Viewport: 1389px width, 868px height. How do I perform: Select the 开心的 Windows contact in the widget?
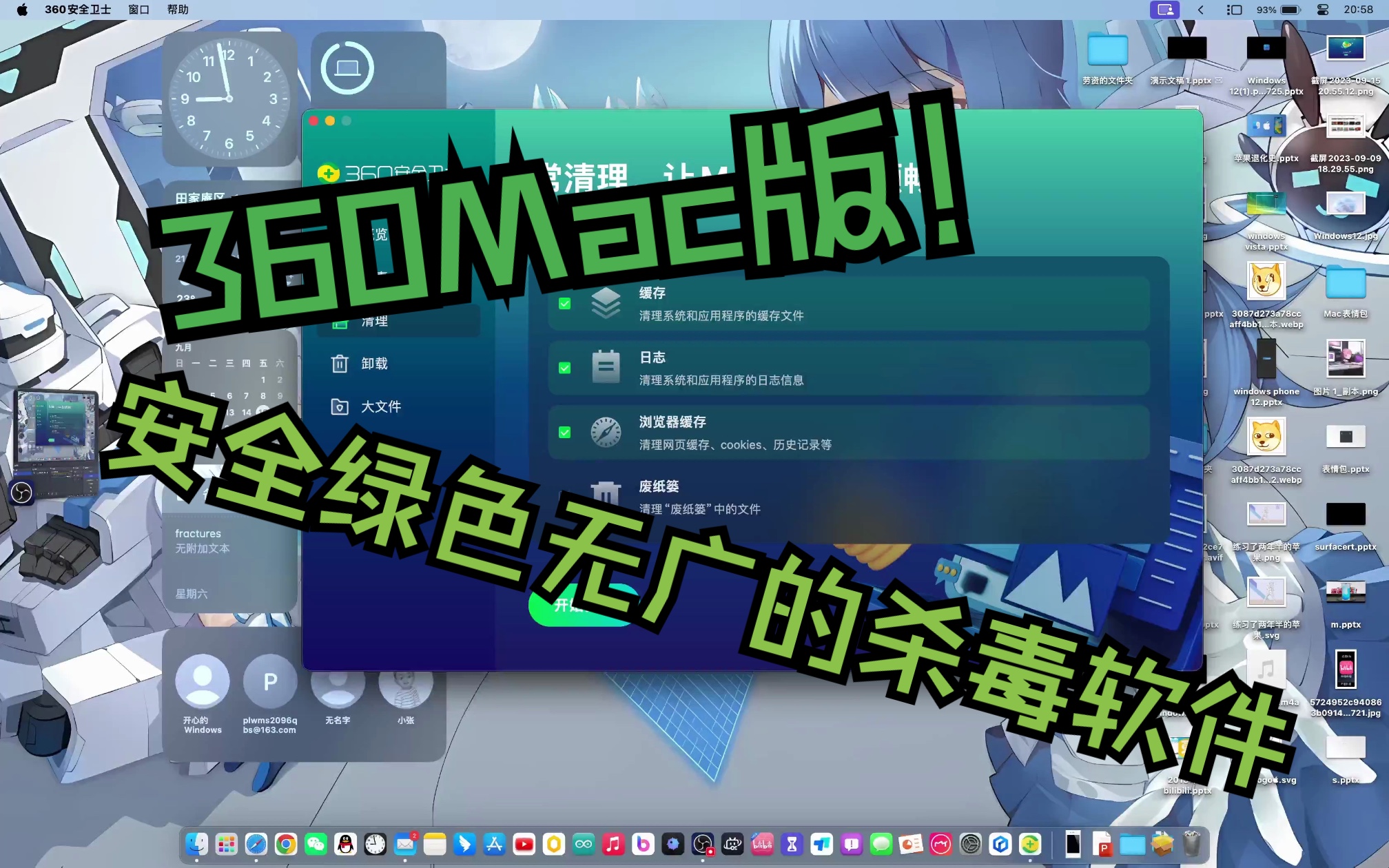pyautogui.click(x=203, y=693)
